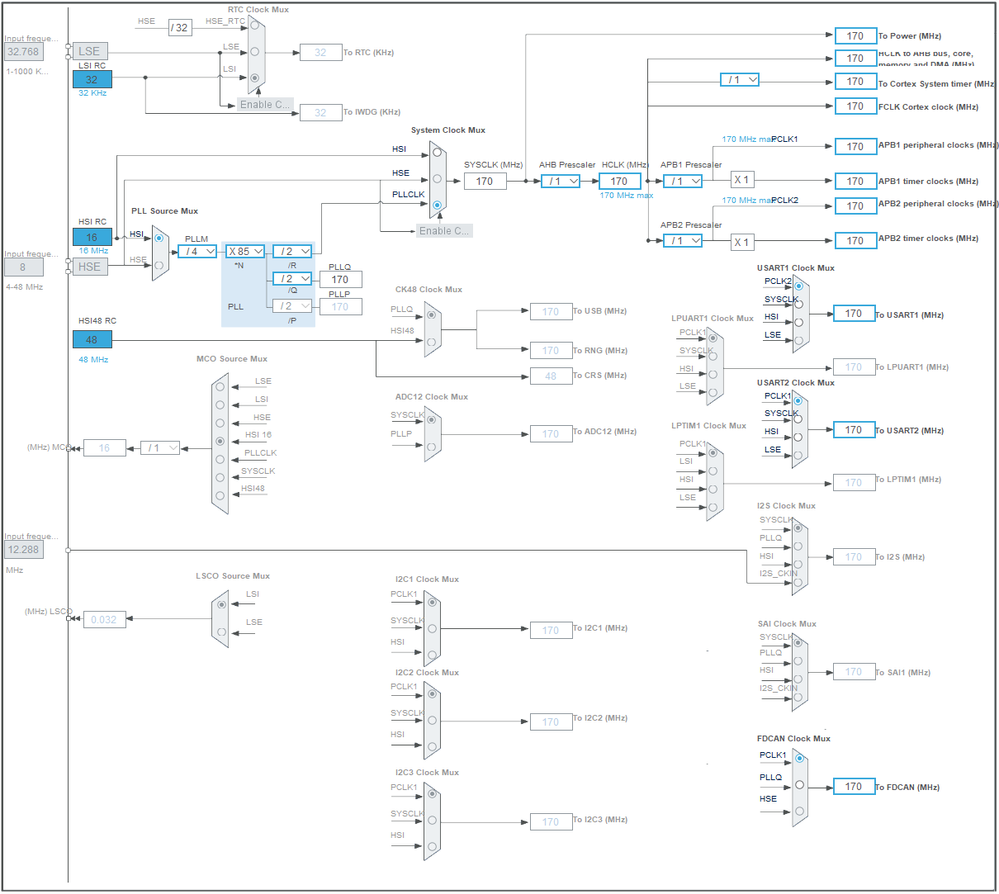Select LSE in USART2 Clock Mux
Image resolution: width=999 pixels, height=894 pixels.
click(x=798, y=455)
